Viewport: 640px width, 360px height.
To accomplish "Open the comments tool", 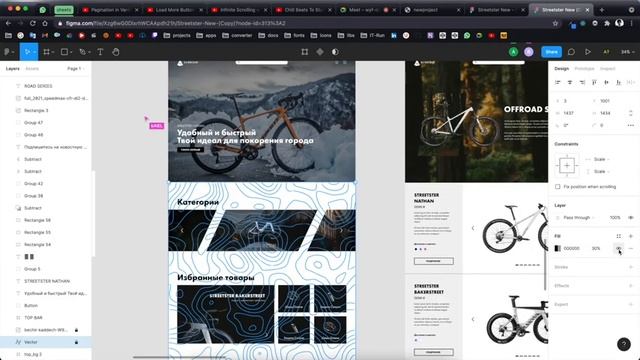I will click(571, 52).
